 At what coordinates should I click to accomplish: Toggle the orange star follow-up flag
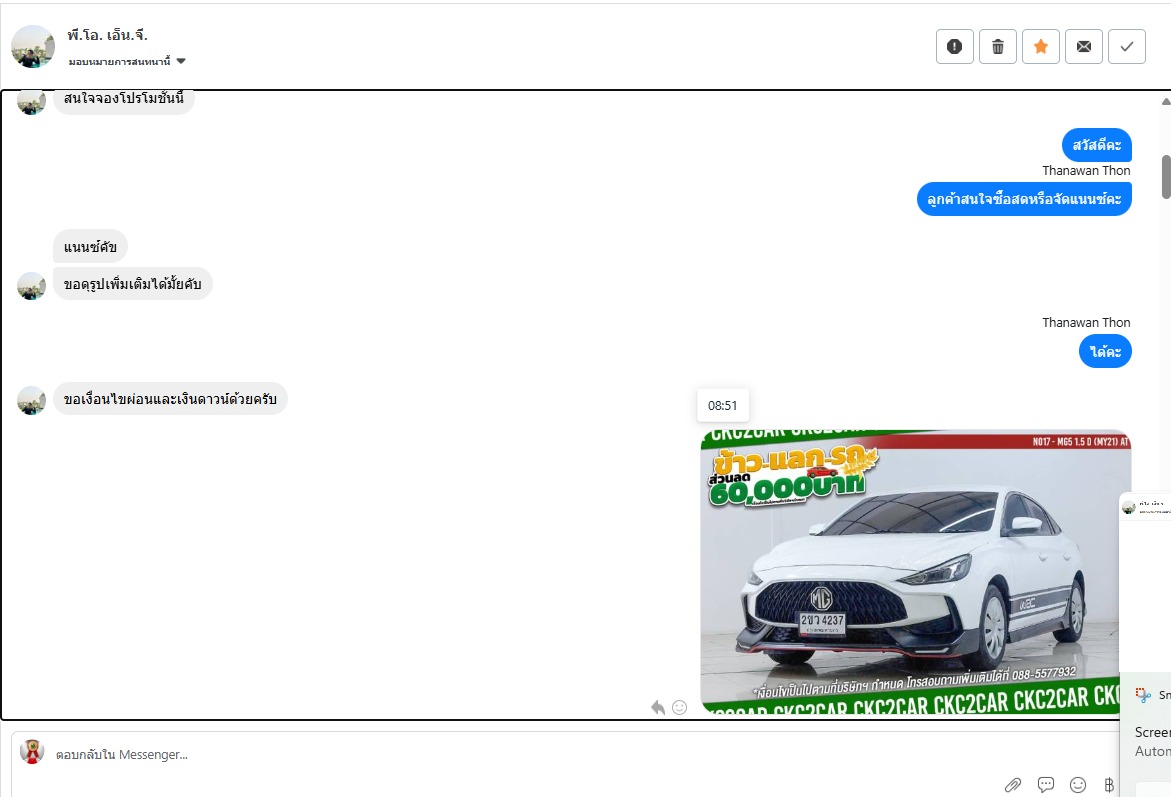1040,46
